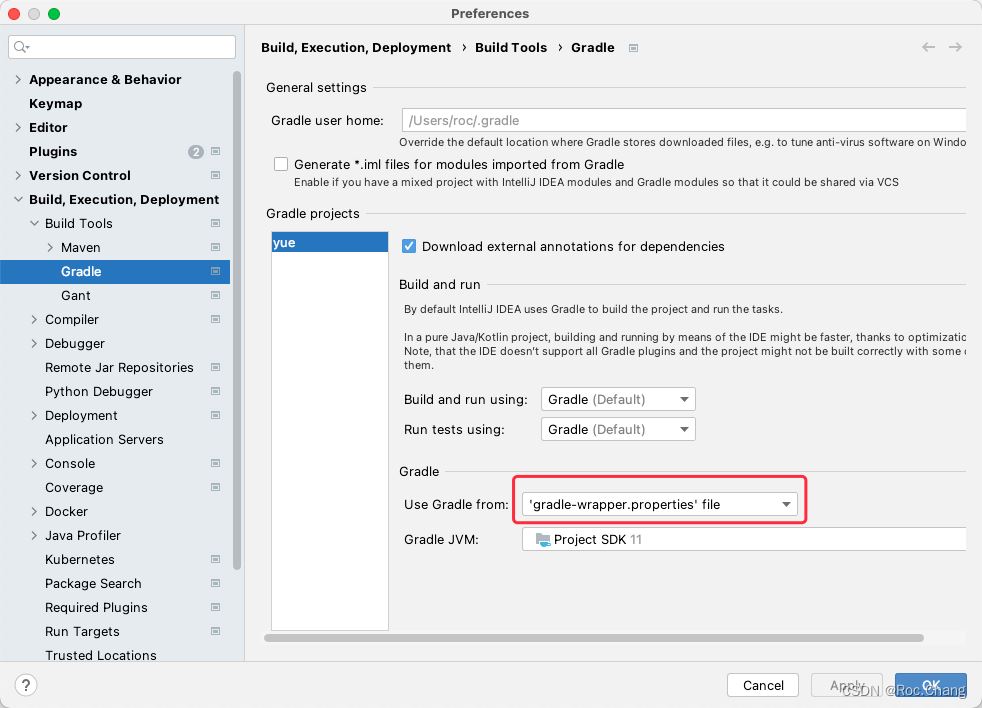Expand the Java Profiler node

[x=34, y=535]
